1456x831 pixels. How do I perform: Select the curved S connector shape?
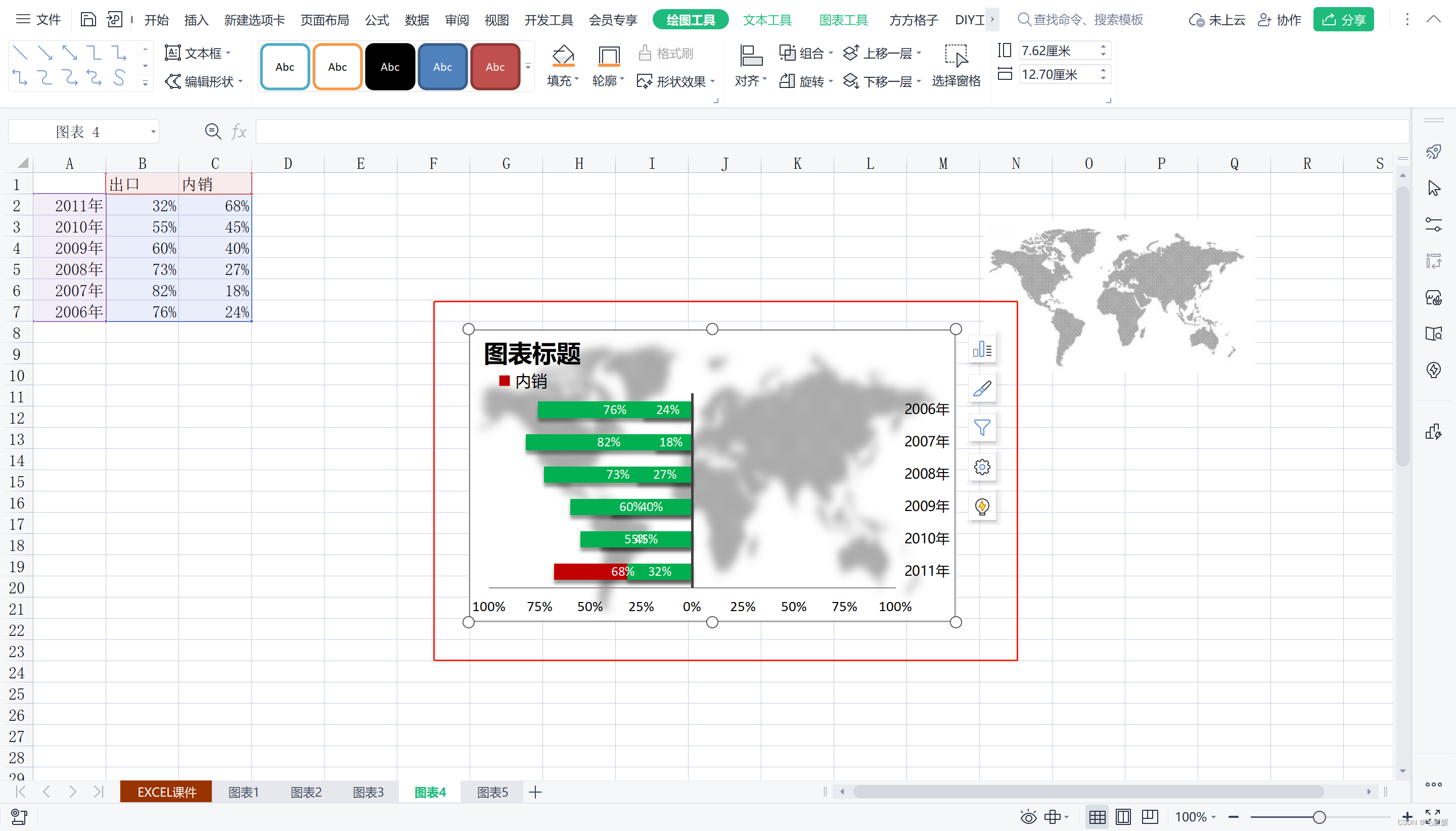tap(119, 77)
